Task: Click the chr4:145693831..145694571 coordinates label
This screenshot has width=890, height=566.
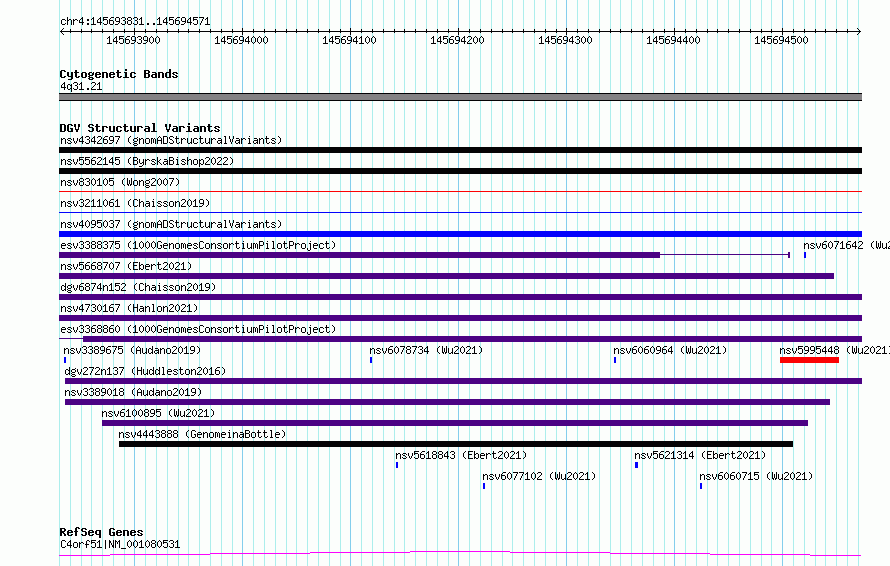Action: coord(135,22)
